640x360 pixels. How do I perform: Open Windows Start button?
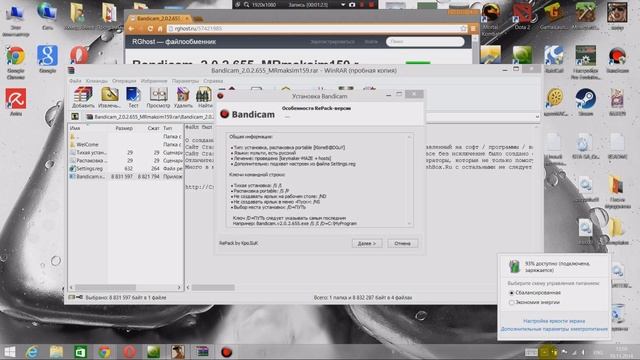point(9,352)
